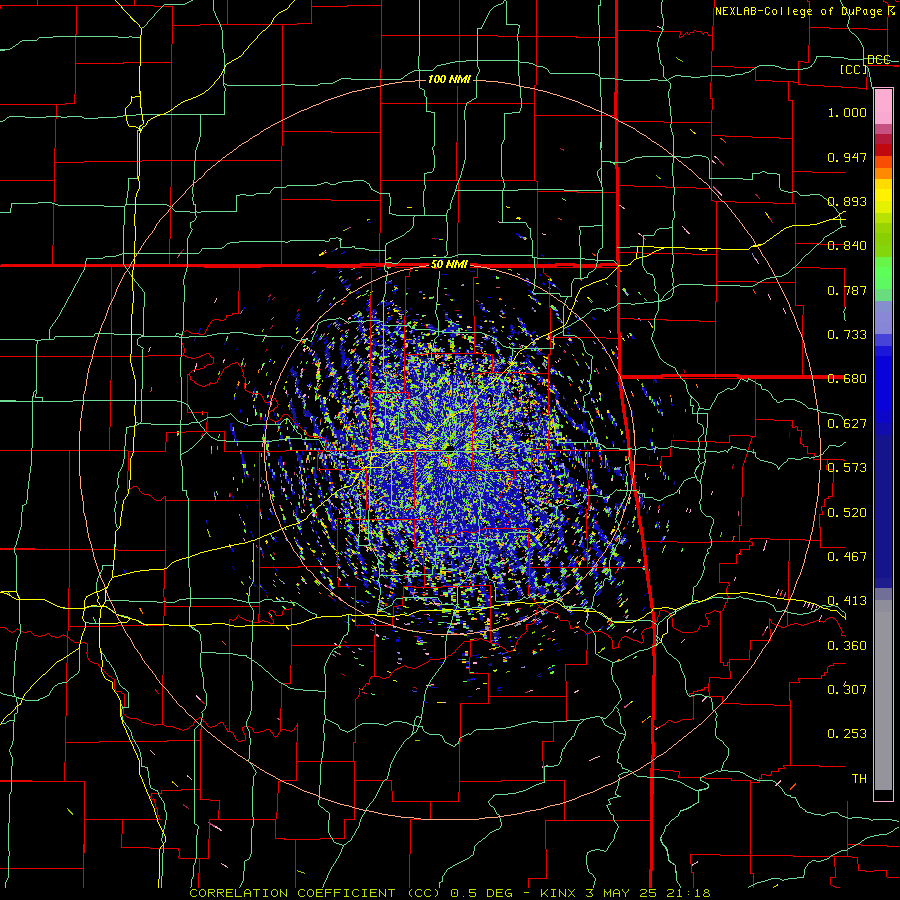The image size is (900, 900).
Task: Select the 0.733 scale value
Action: [847, 335]
